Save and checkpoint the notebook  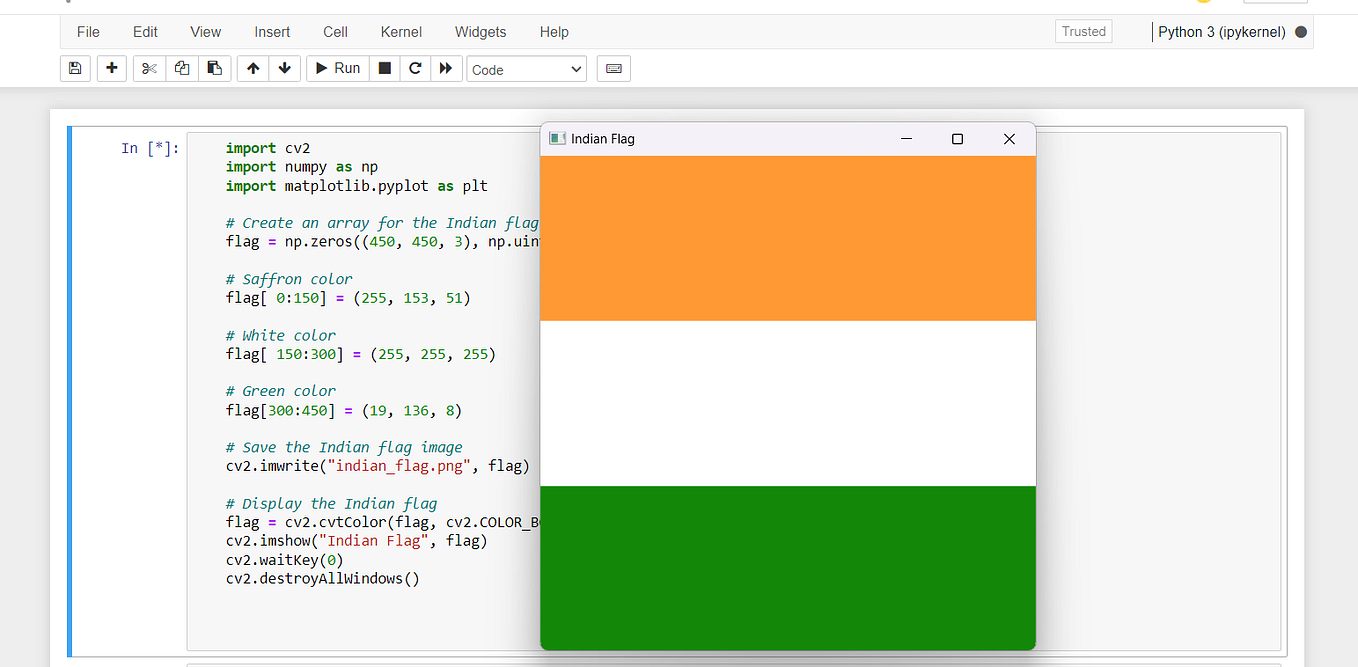tap(75, 68)
